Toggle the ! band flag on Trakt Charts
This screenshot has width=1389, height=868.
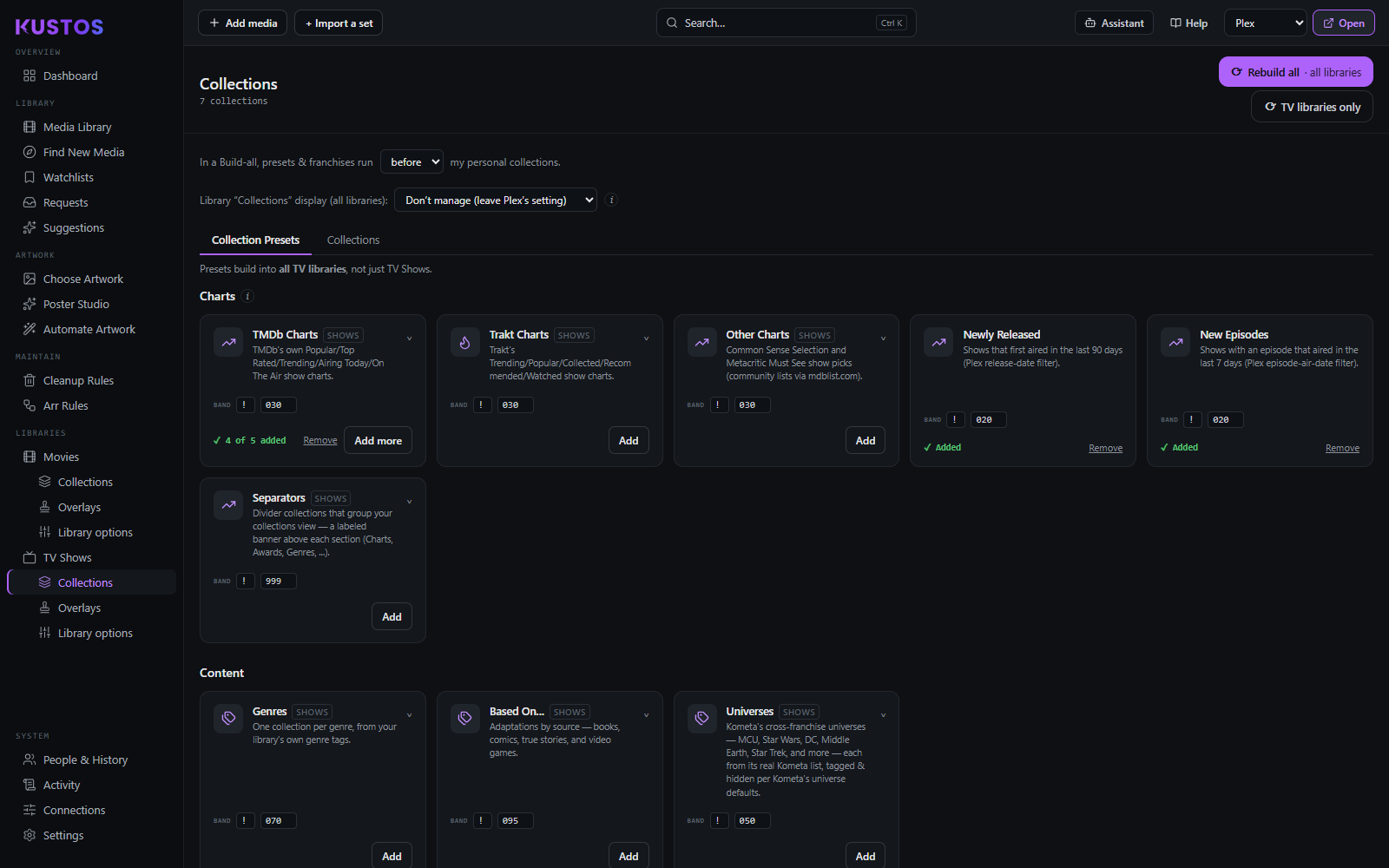click(x=482, y=404)
